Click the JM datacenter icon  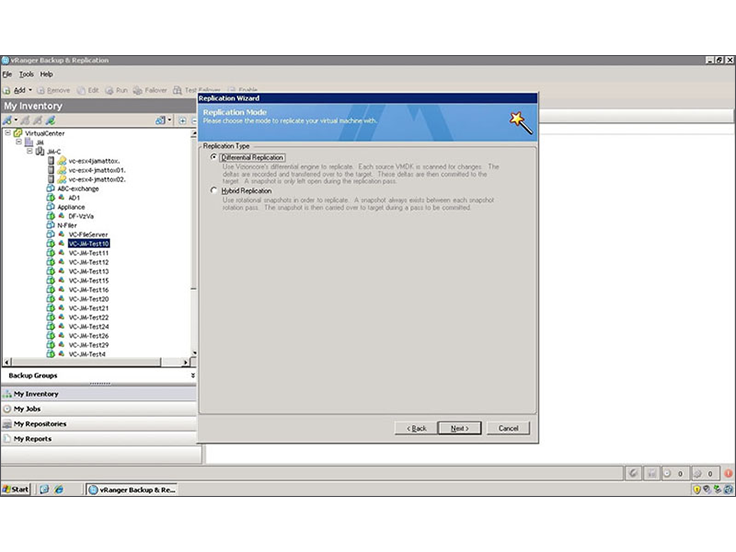coord(29,142)
